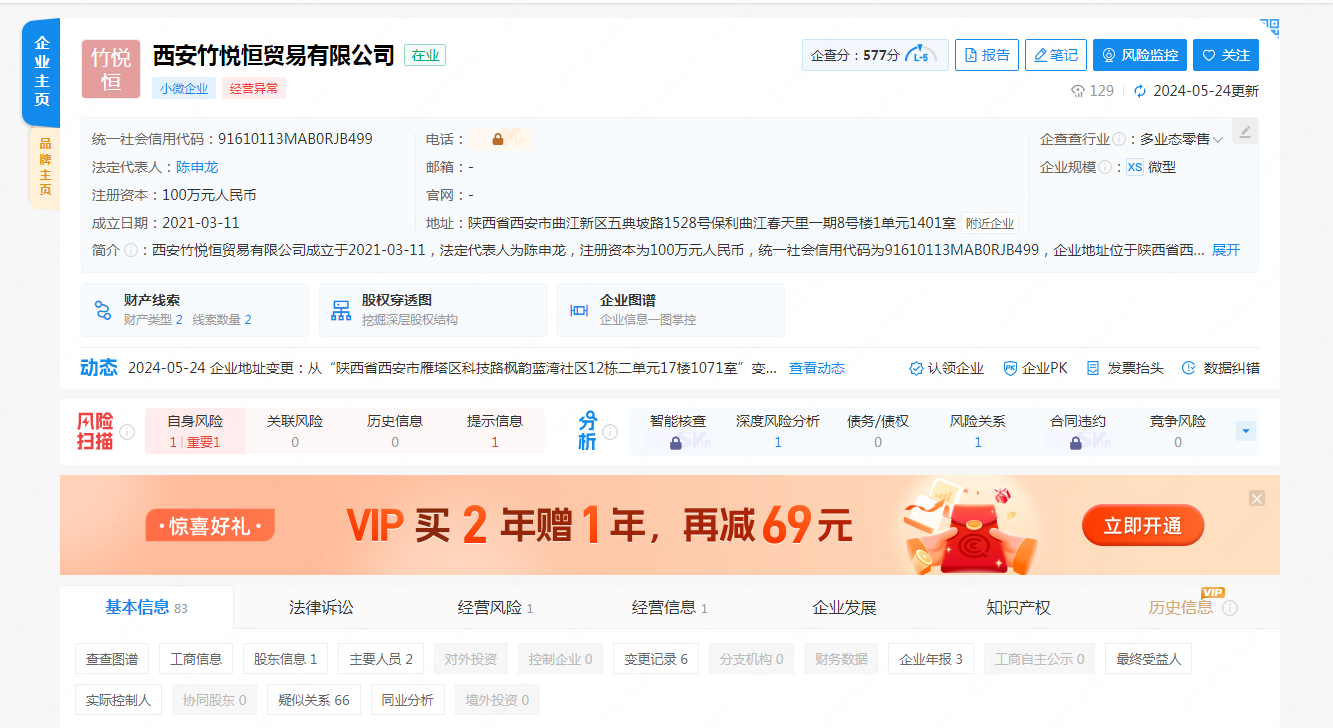Open the 知识产权 tab
Image resolution: width=1333 pixels, height=728 pixels.
coord(1018,608)
